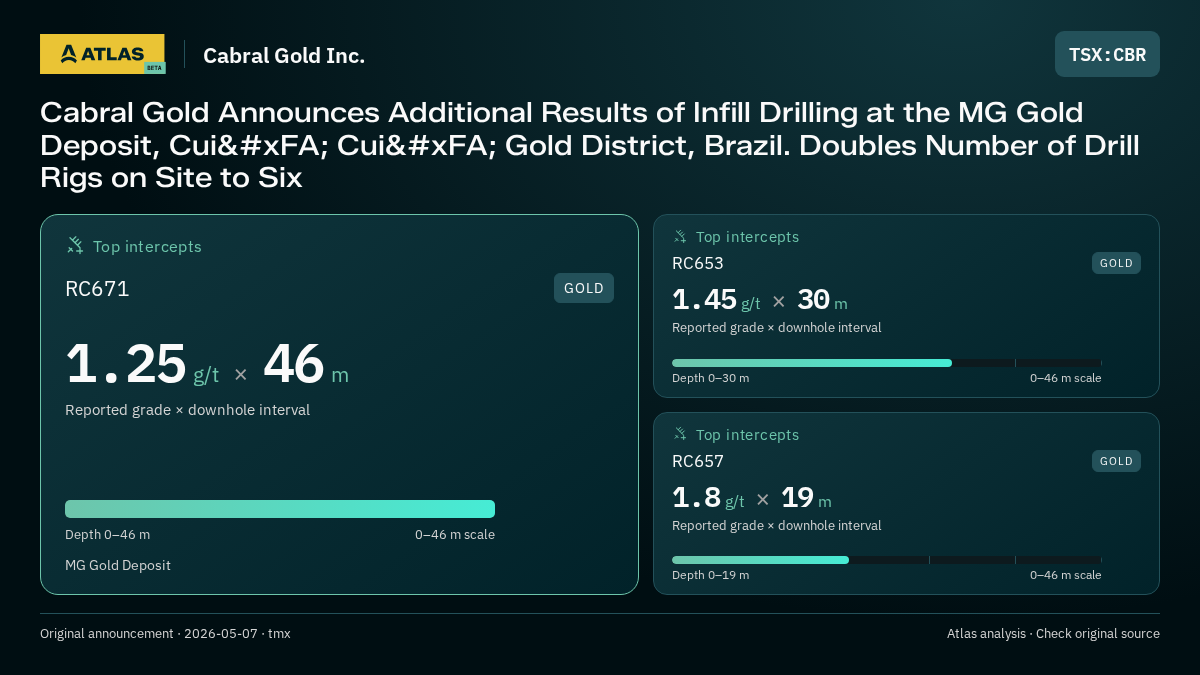Open the TSX:CBR ticker badge
The width and height of the screenshot is (1200, 675).
(x=1107, y=54)
